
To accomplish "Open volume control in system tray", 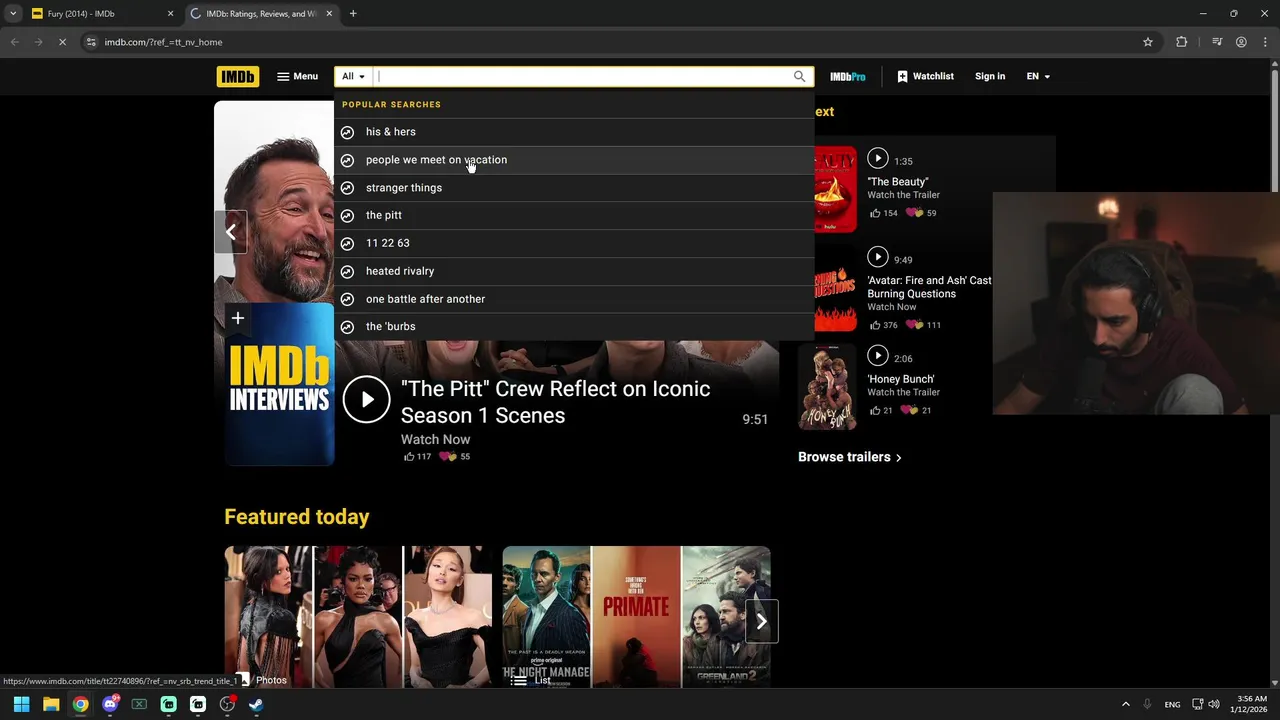I will coord(1214,704).
